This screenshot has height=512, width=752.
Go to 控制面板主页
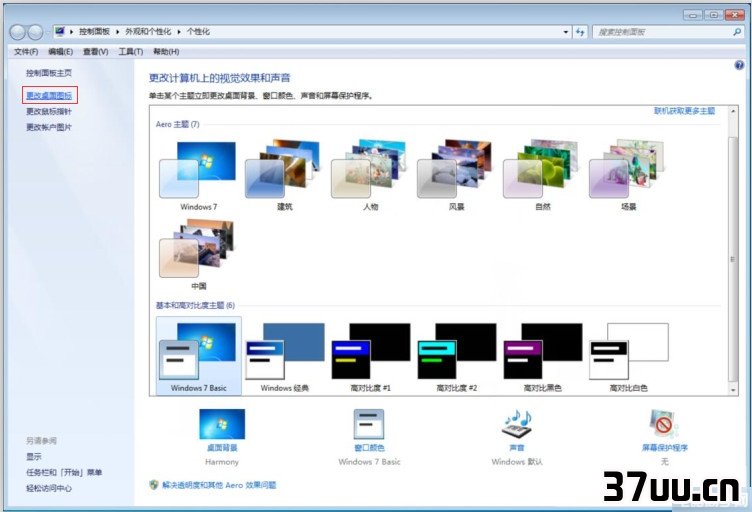[x=49, y=73]
